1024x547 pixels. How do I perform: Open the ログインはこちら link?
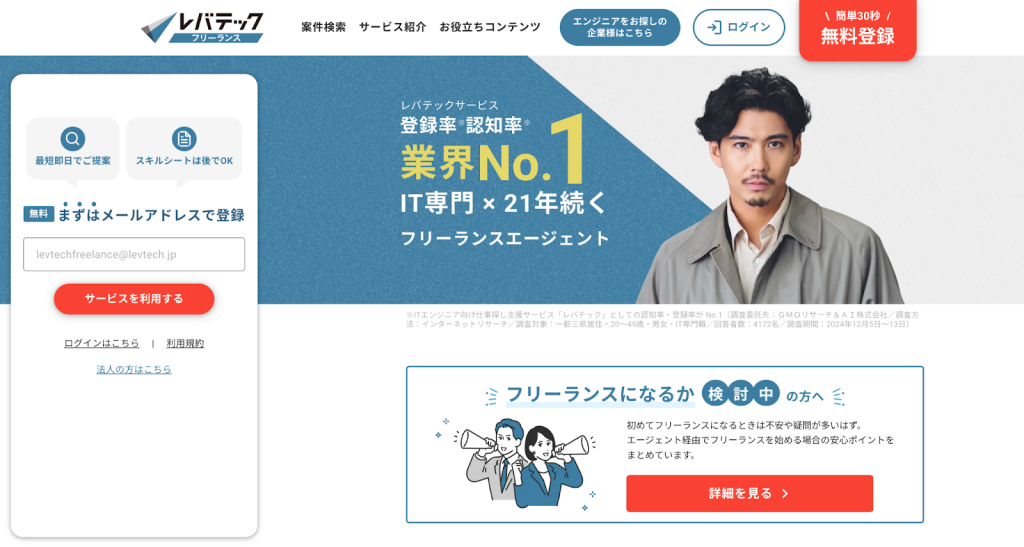coord(101,343)
